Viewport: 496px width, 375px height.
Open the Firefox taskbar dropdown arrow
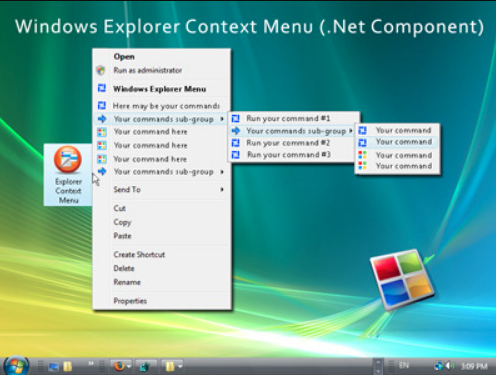[129, 367]
